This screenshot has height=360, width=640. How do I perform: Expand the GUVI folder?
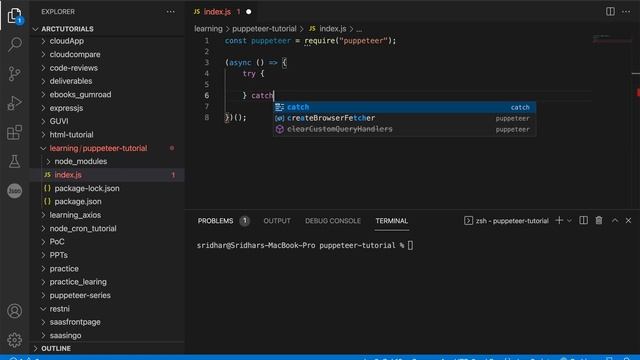pyautogui.click(x=59, y=121)
